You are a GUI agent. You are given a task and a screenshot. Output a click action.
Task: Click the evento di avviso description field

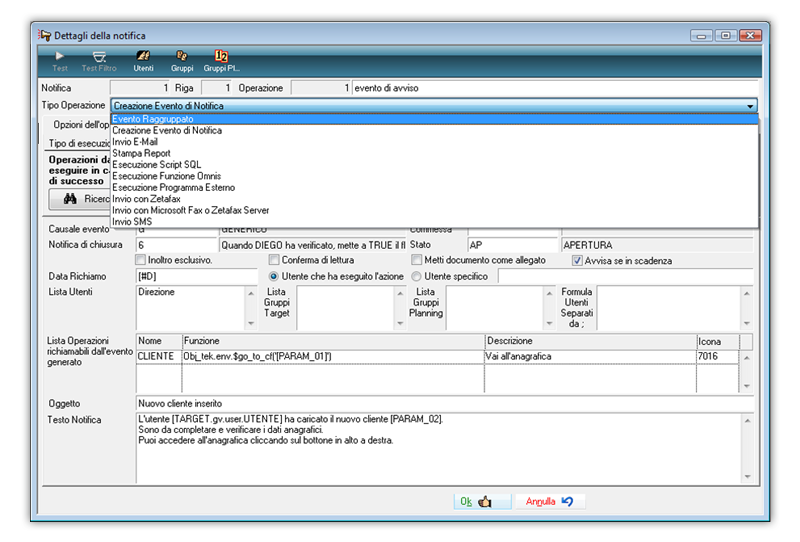pos(555,88)
